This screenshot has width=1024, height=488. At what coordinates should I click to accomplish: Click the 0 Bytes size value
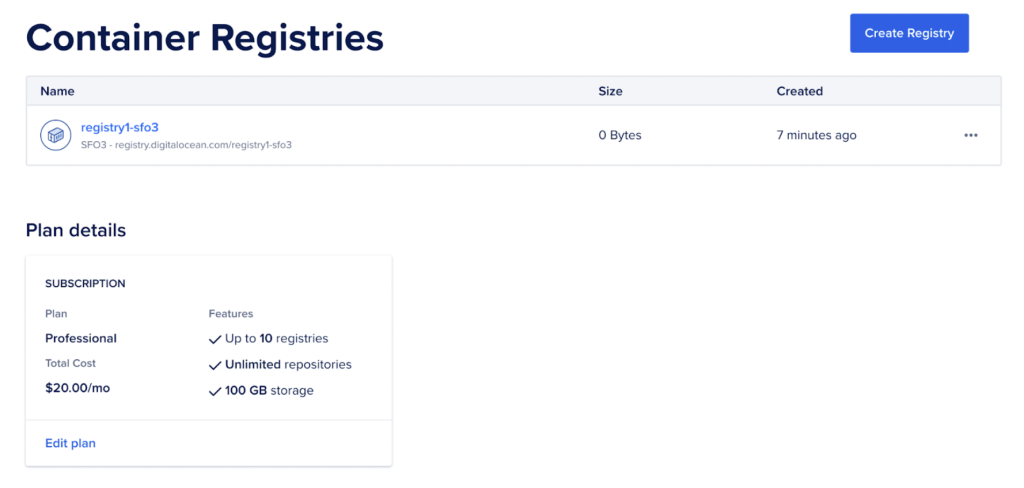pyautogui.click(x=620, y=135)
